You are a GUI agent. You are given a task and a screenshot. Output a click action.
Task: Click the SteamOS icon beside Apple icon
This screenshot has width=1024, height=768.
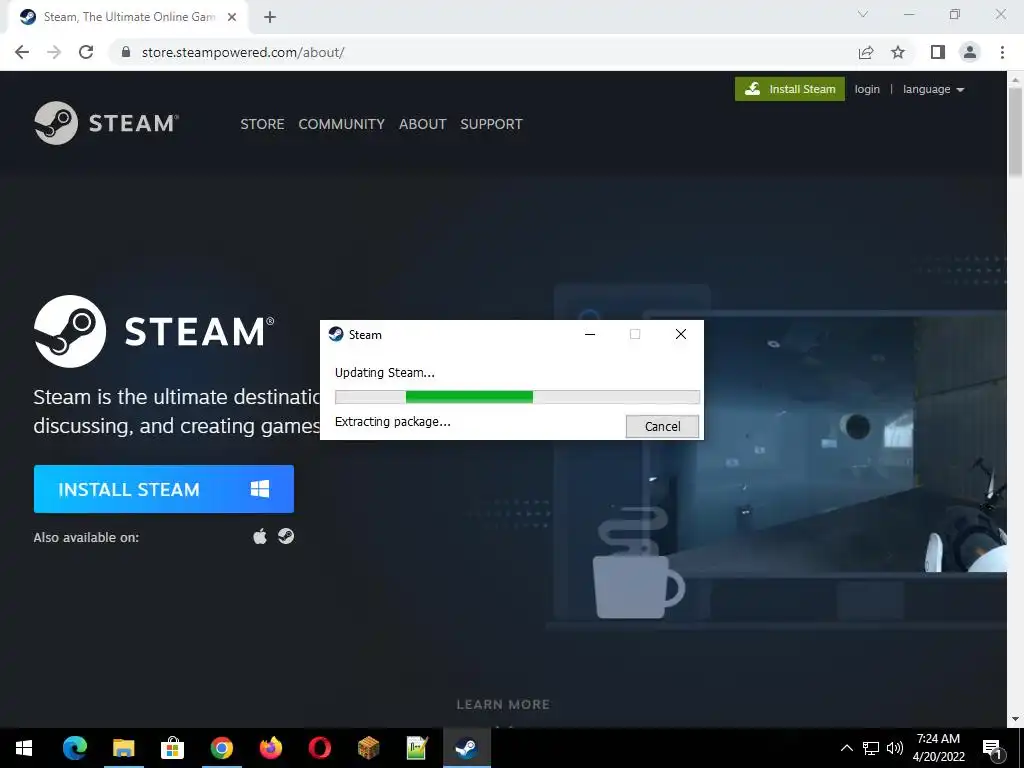tap(286, 536)
